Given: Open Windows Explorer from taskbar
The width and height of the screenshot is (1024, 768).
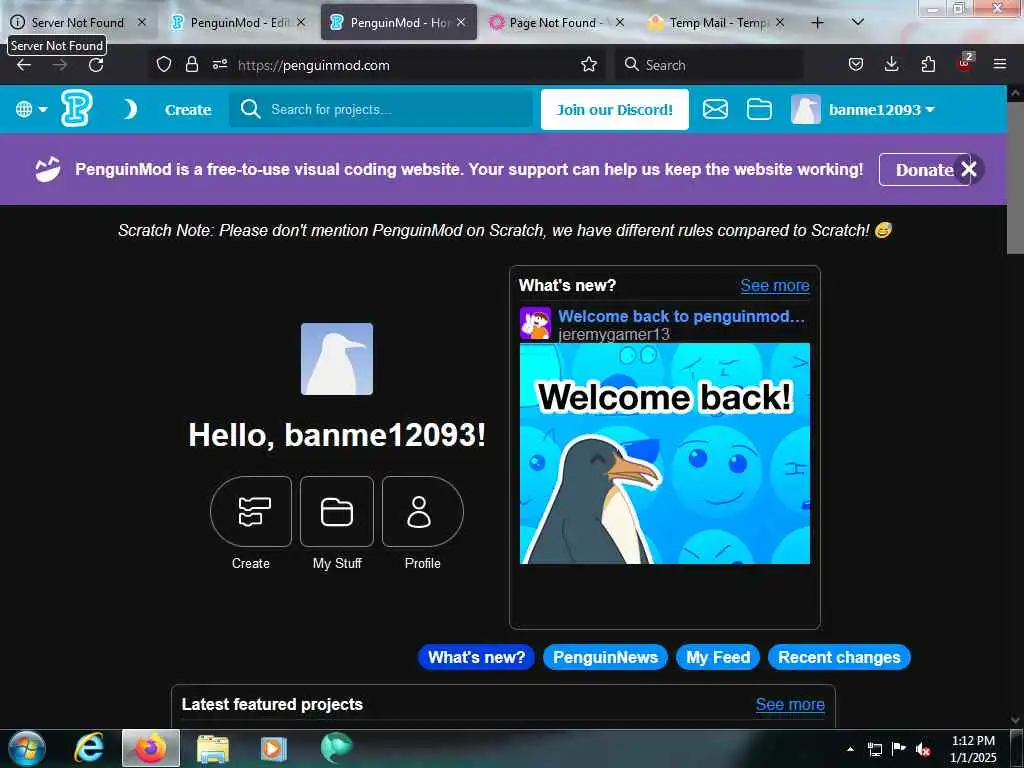Looking at the screenshot, I should tap(213, 748).
